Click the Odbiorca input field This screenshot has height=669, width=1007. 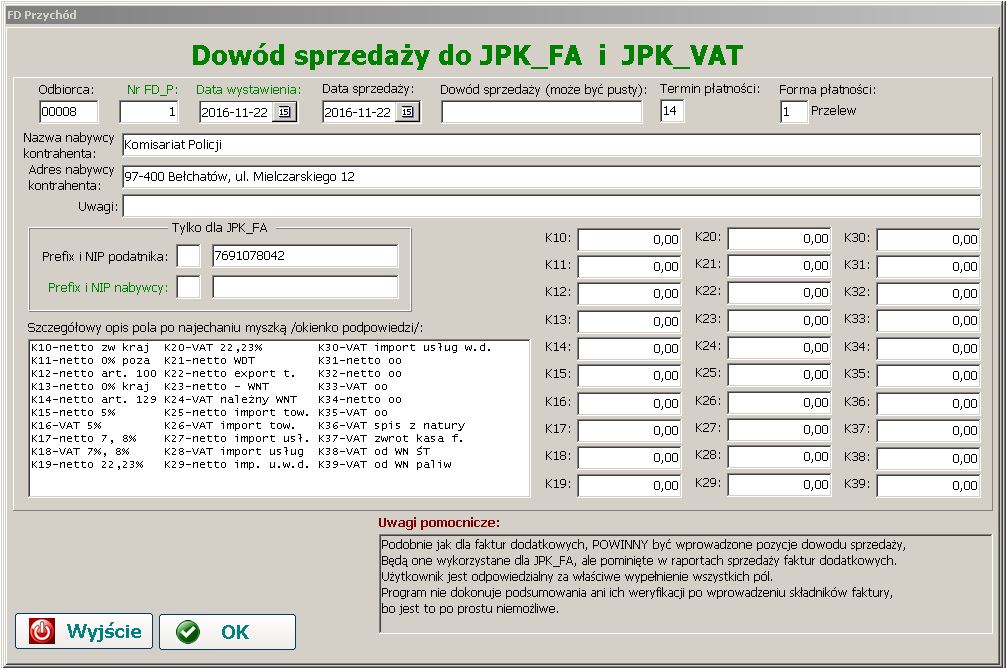(69, 112)
